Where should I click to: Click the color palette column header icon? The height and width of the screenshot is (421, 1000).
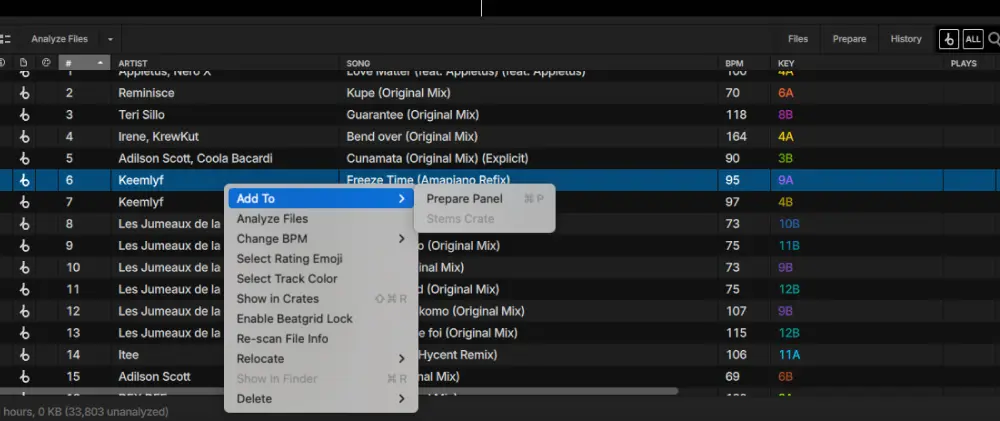[46, 63]
